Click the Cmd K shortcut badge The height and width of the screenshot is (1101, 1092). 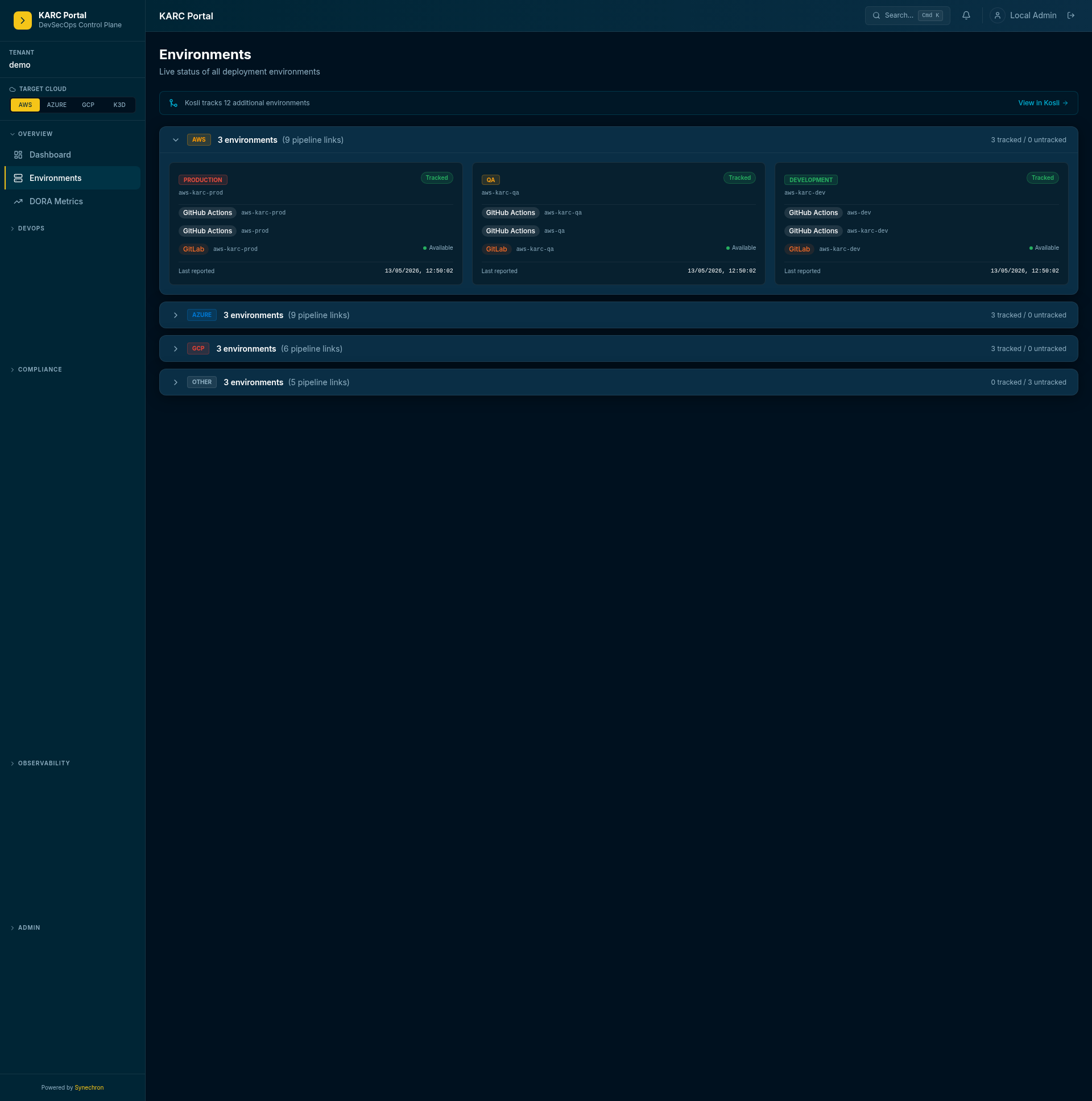pyautogui.click(x=930, y=15)
